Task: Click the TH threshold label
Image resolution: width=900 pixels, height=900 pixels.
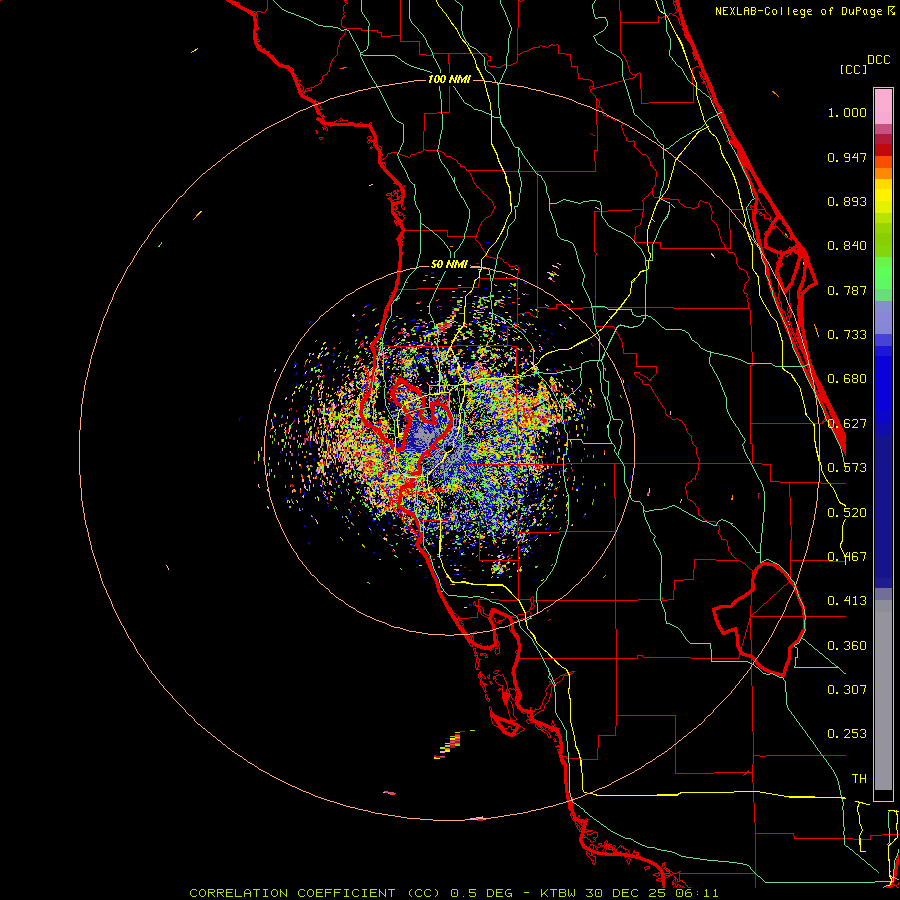Action: tap(859, 779)
